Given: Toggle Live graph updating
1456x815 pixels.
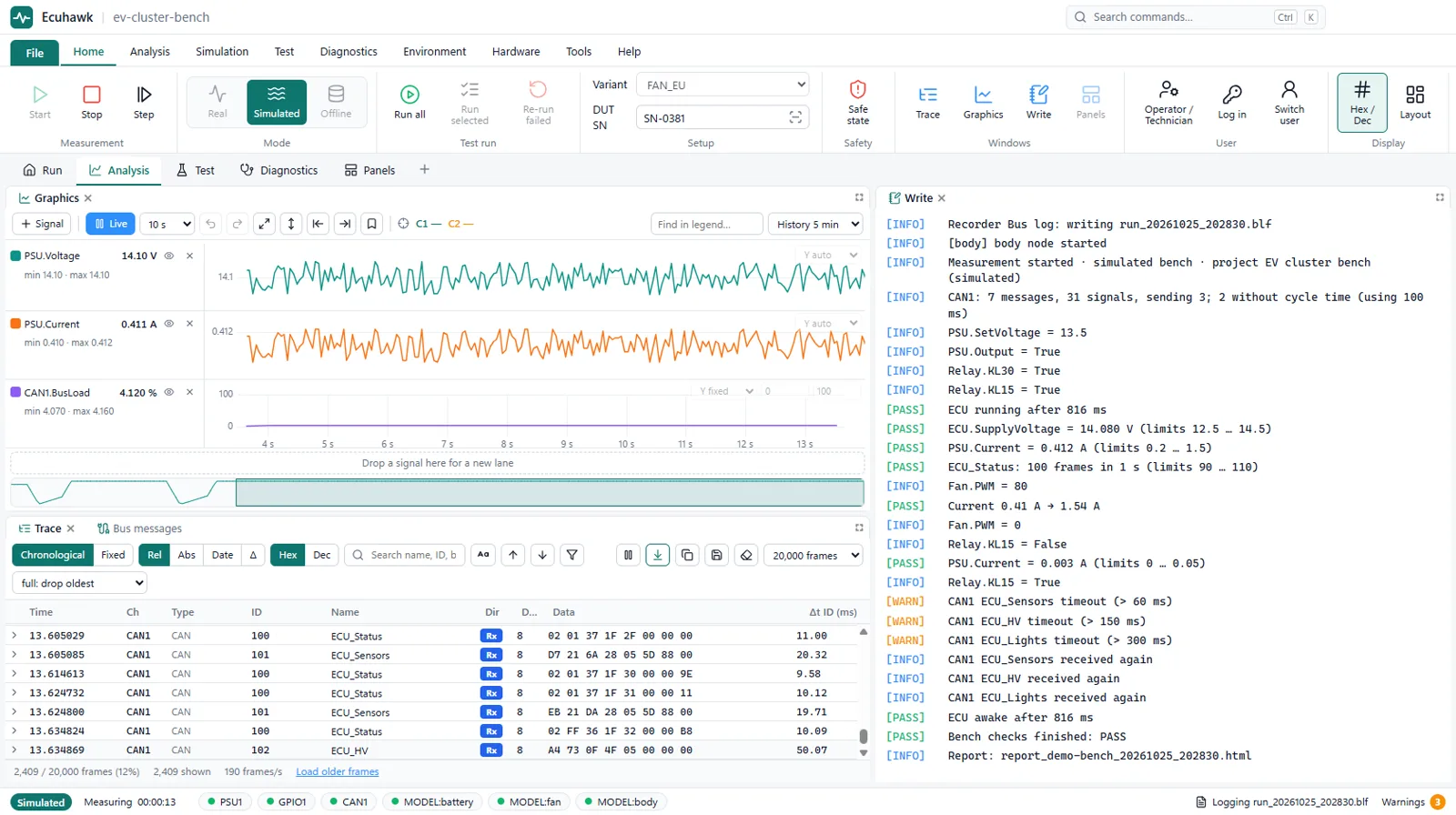Looking at the screenshot, I should point(111,224).
